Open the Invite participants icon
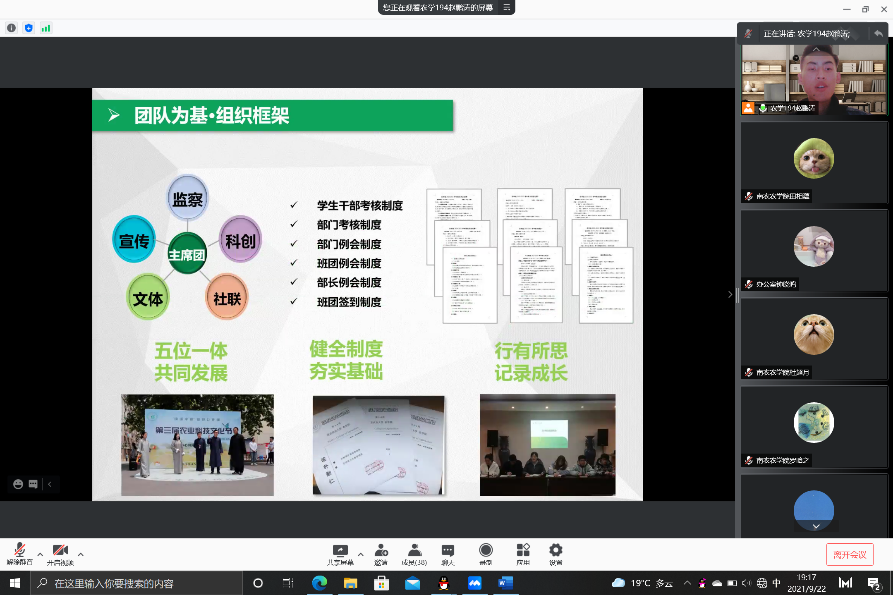893x595 pixels. point(381,551)
